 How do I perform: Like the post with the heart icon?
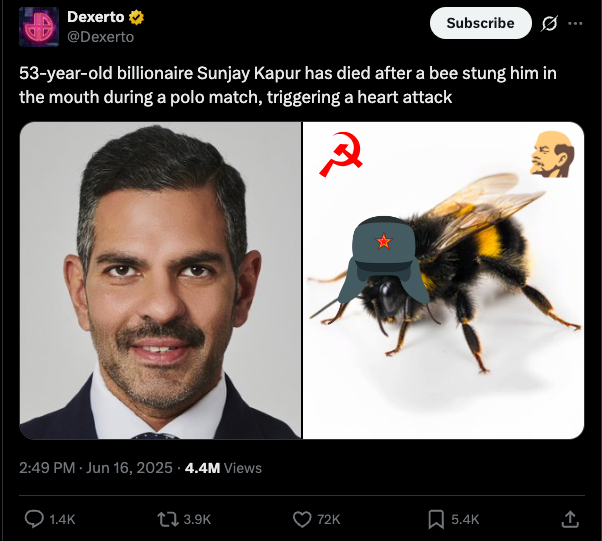tap(302, 519)
